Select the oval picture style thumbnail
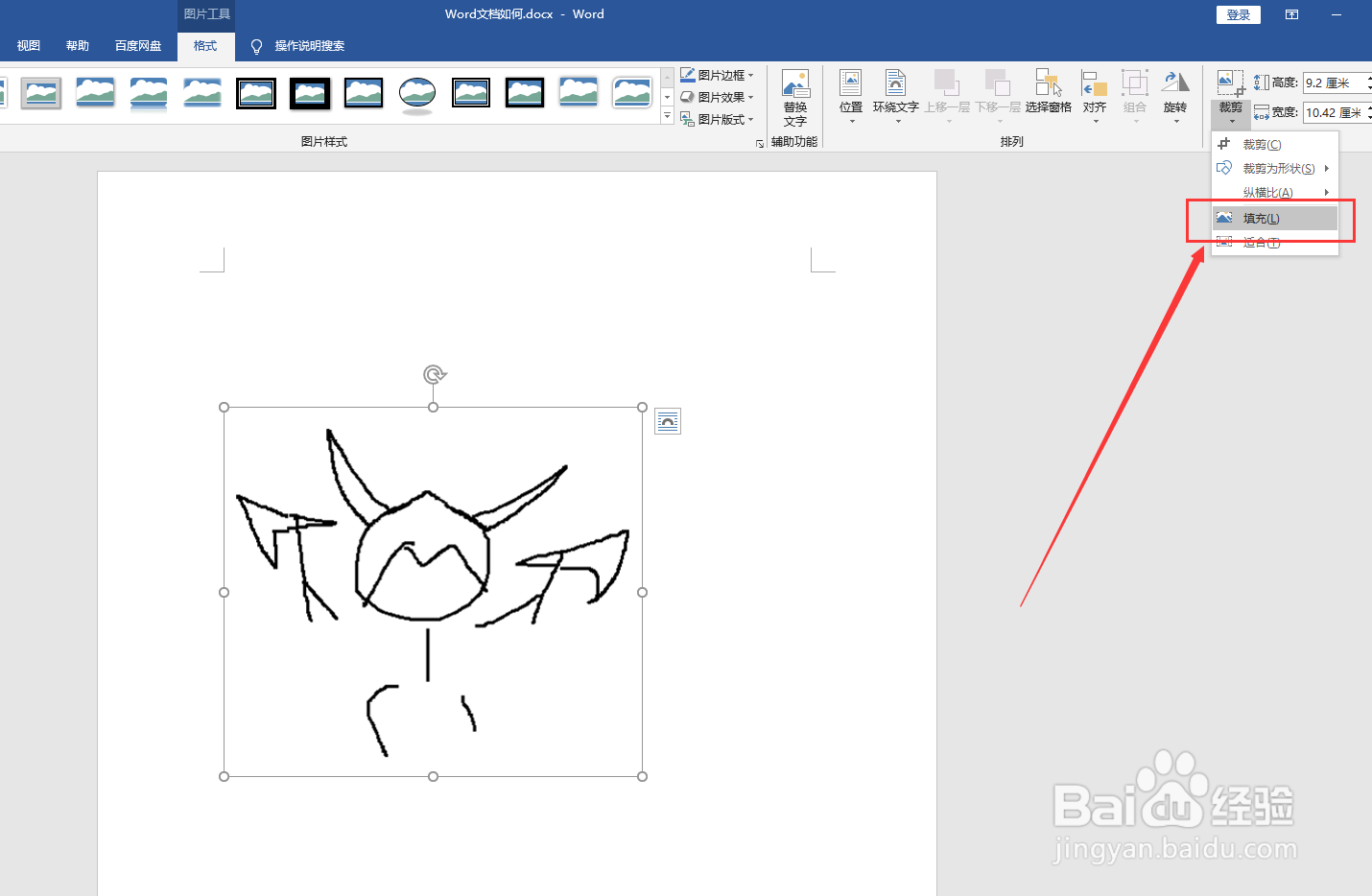1372x896 pixels. 417,94
